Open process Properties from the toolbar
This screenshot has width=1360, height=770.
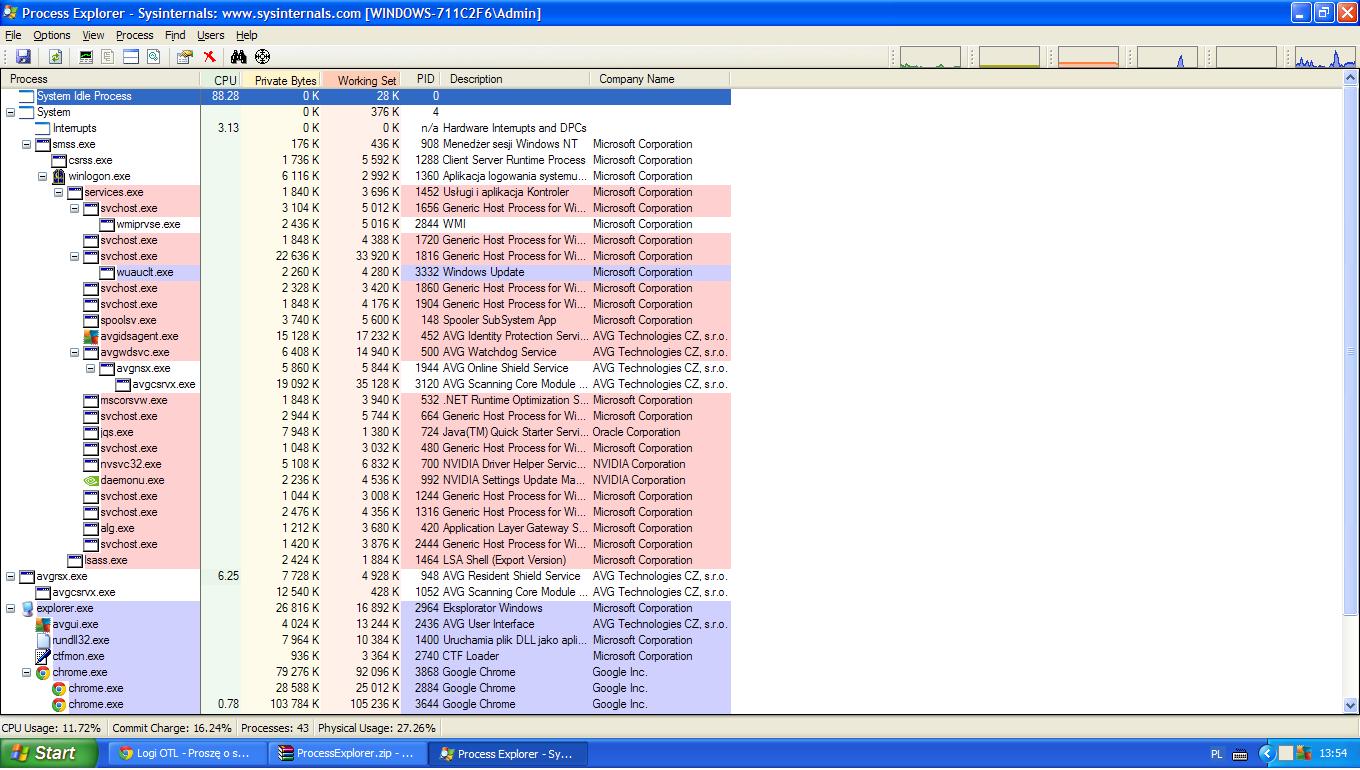[185, 57]
